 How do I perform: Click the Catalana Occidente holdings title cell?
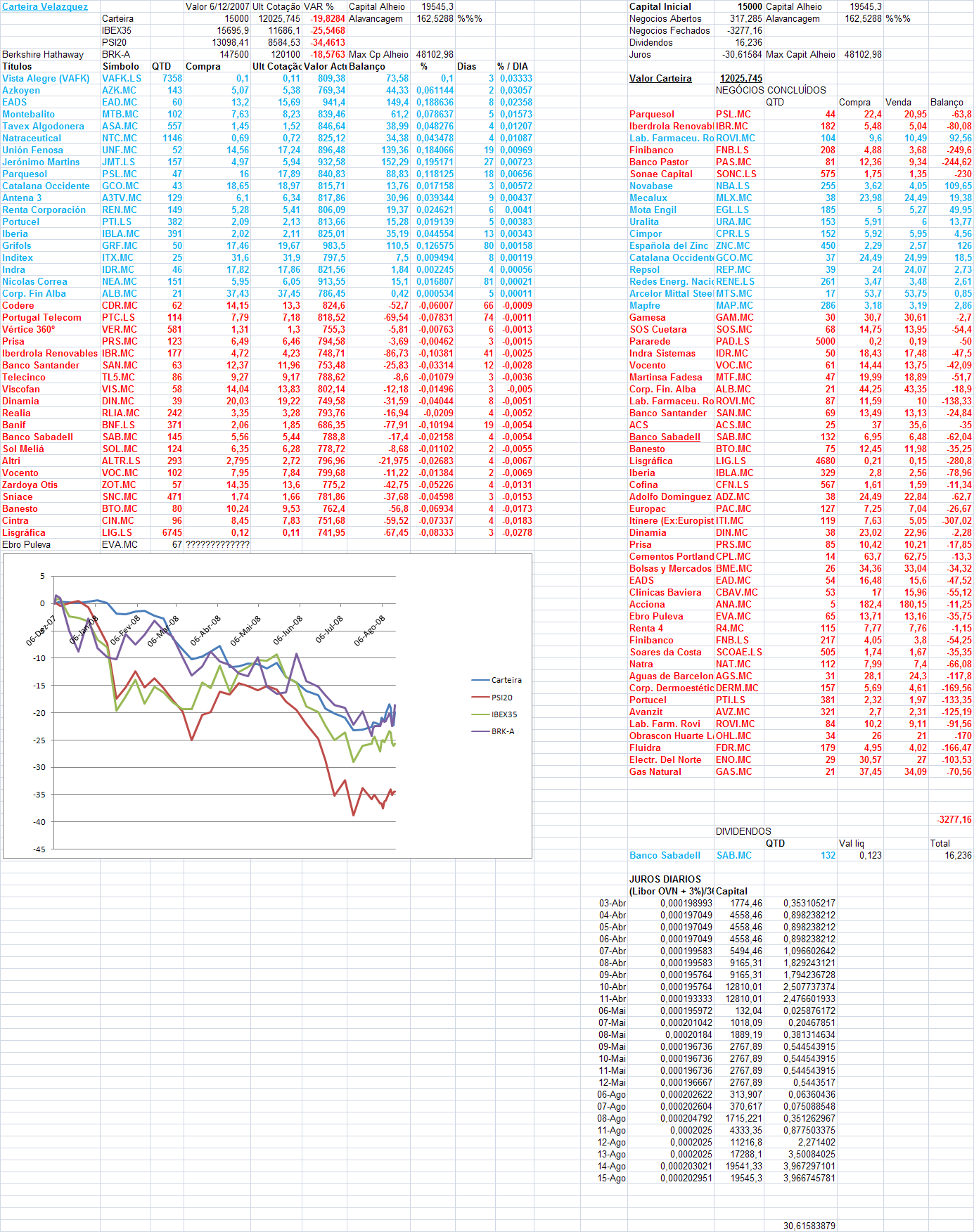pos(46,186)
